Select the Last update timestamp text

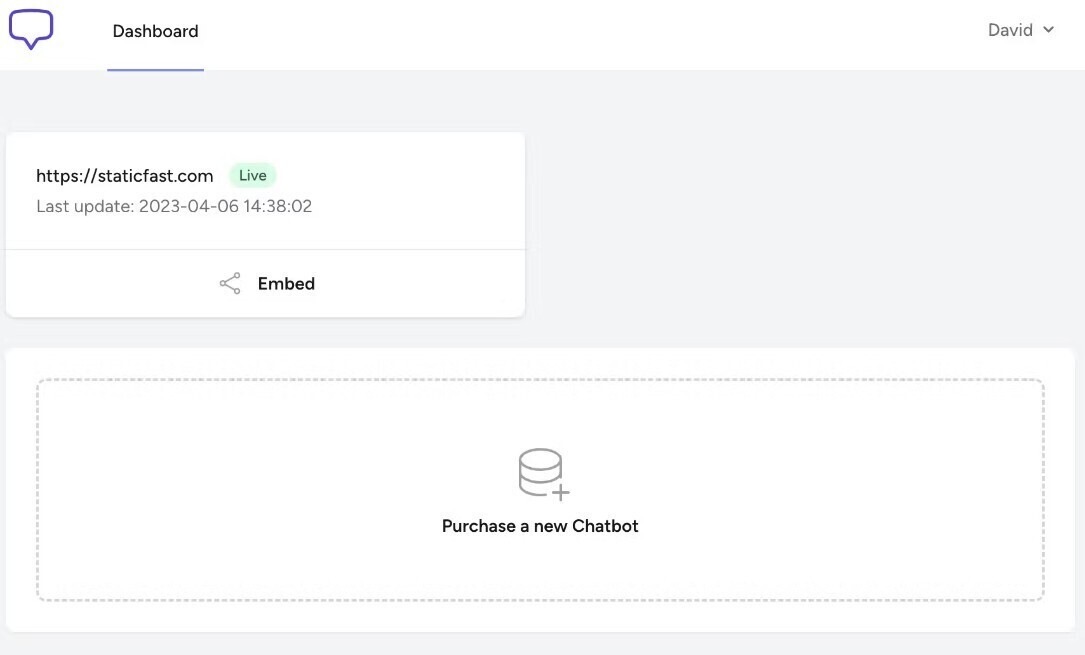point(174,206)
